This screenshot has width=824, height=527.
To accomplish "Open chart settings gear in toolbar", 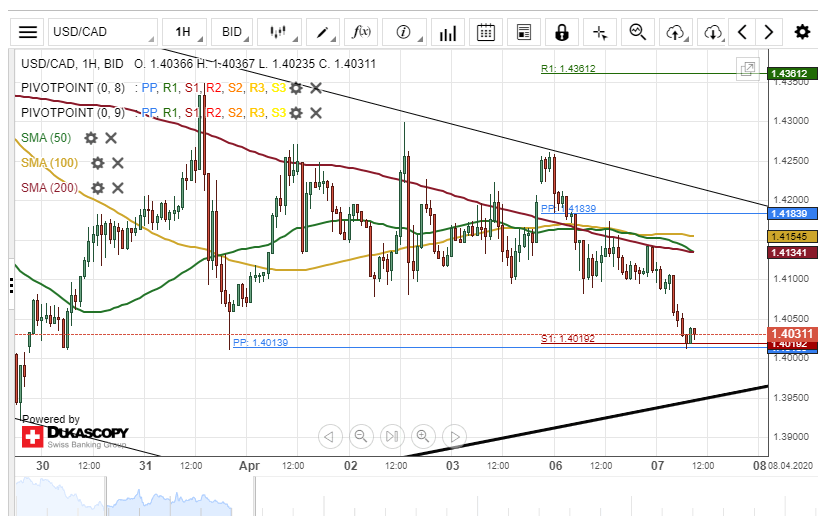I will [802, 32].
